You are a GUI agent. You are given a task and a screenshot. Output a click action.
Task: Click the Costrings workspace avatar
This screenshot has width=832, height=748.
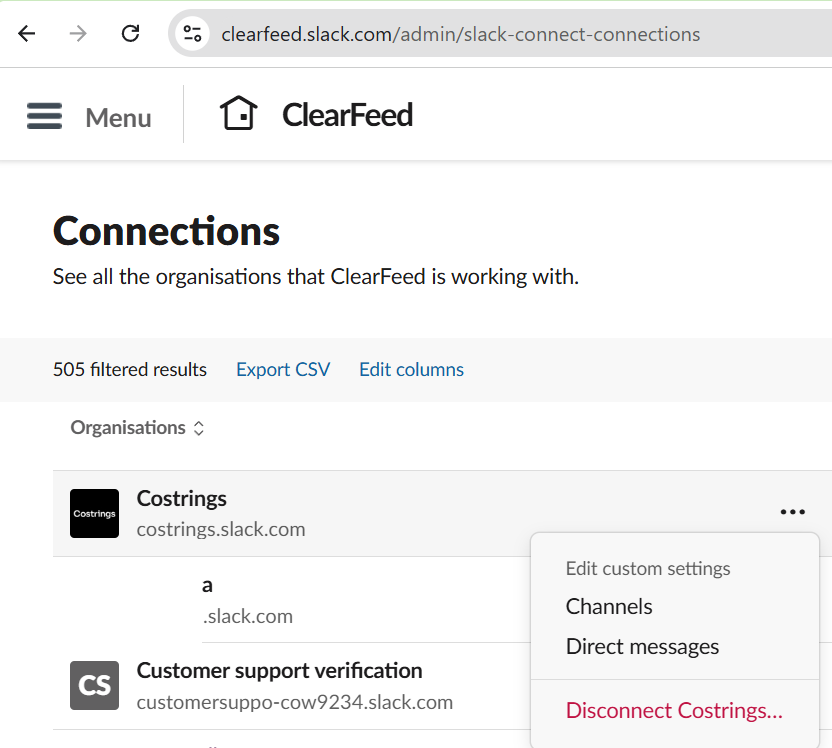point(94,513)
